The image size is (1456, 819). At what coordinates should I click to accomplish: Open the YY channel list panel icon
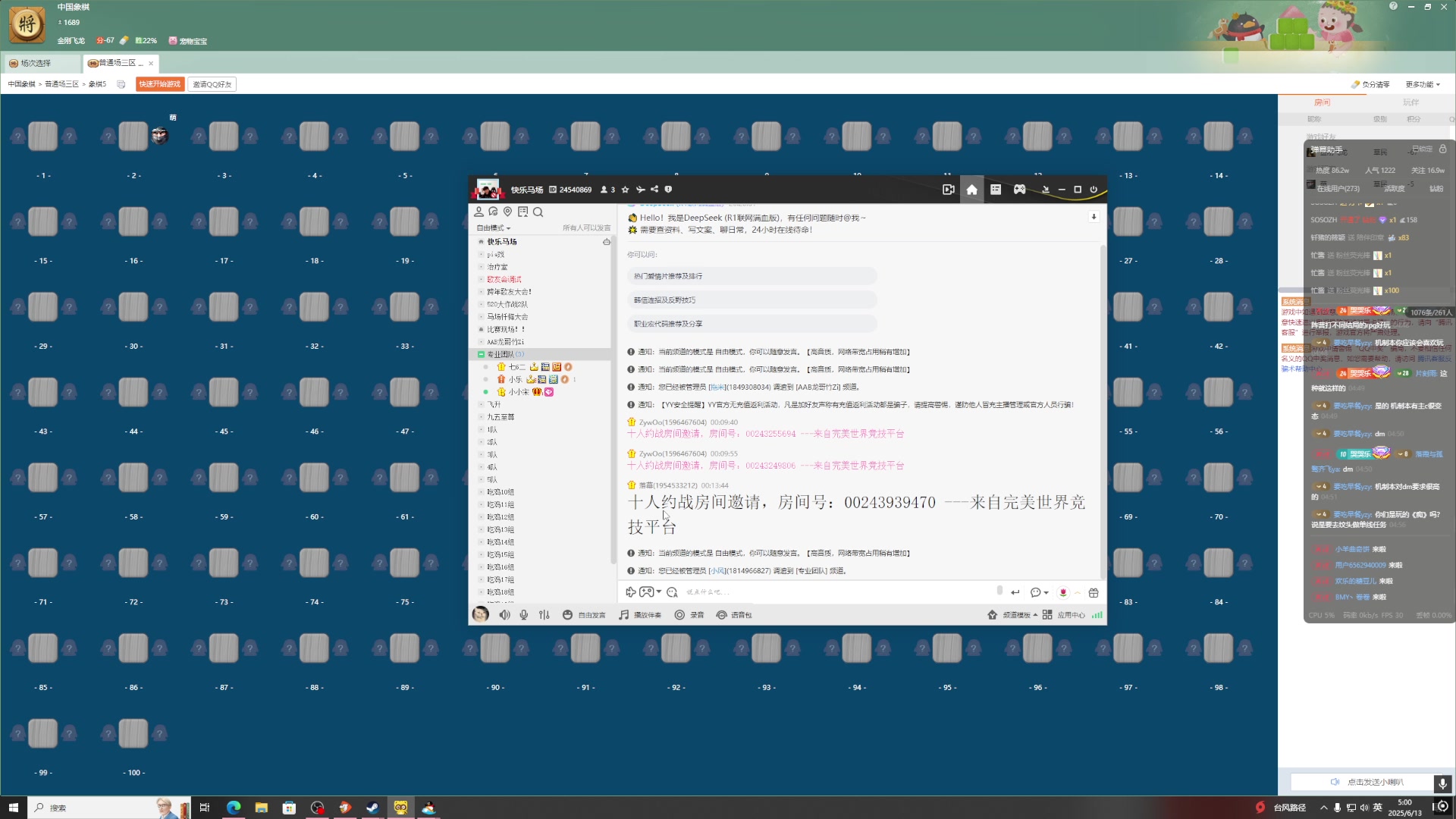tap(996, 190)
